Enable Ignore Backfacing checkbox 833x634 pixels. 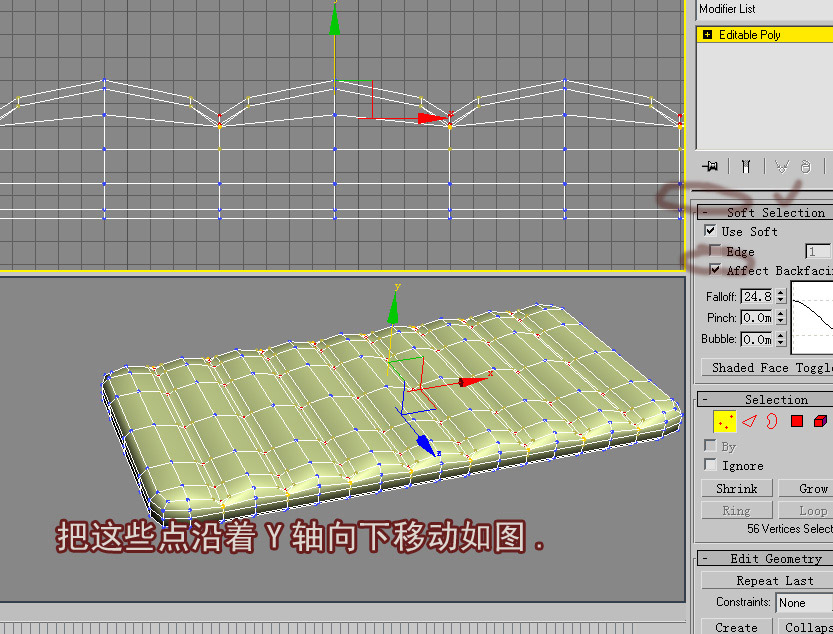pos(711,465)
